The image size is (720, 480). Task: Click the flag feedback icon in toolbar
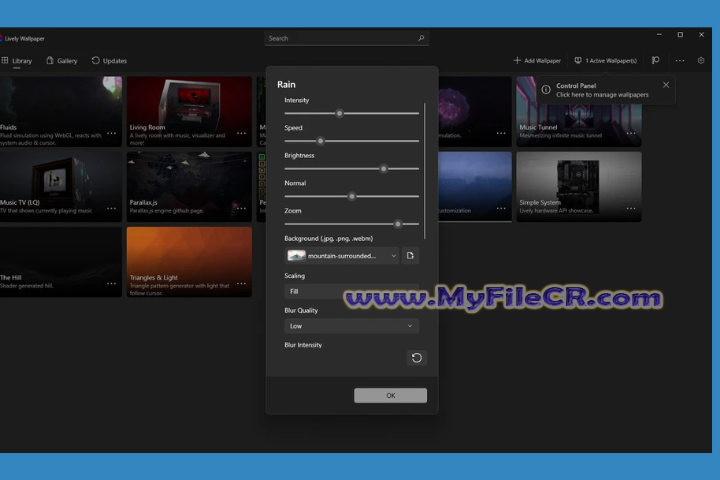click(656, 60)
